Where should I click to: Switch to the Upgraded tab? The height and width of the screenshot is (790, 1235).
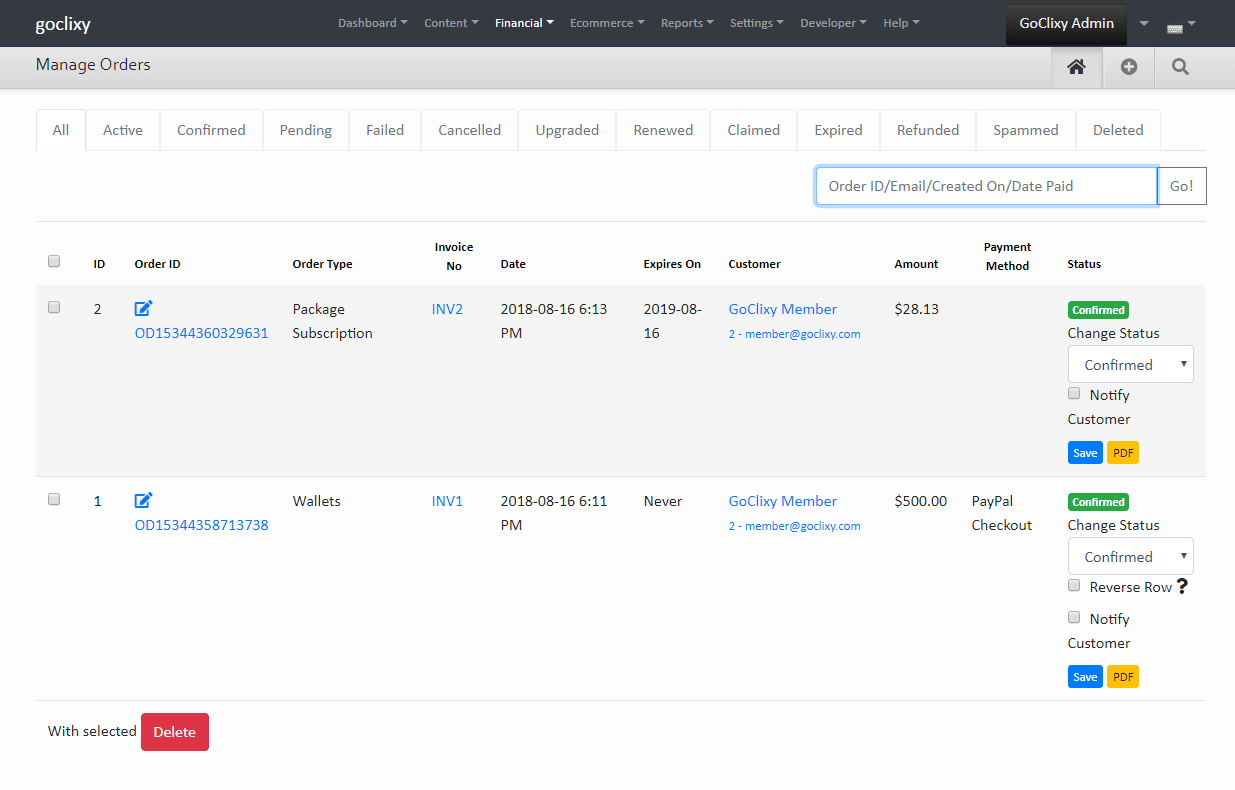[567, 130]
